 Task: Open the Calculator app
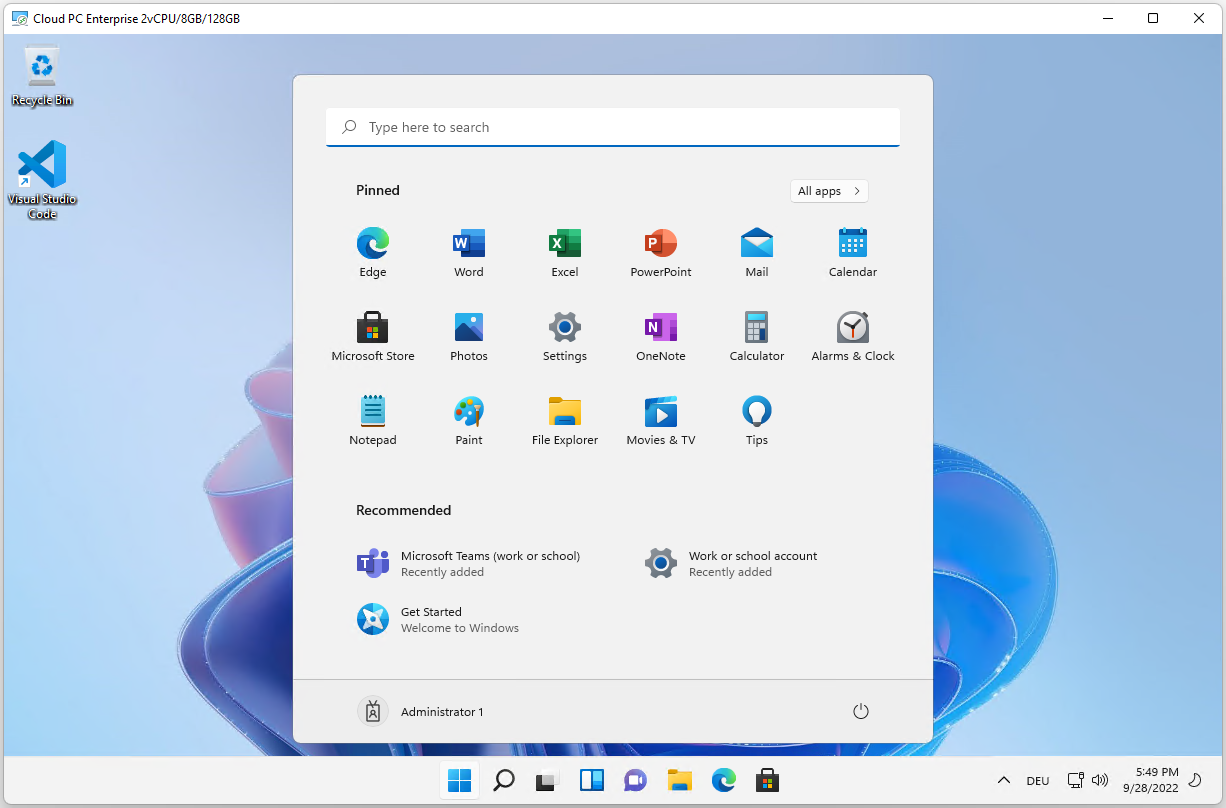[757, 336]
